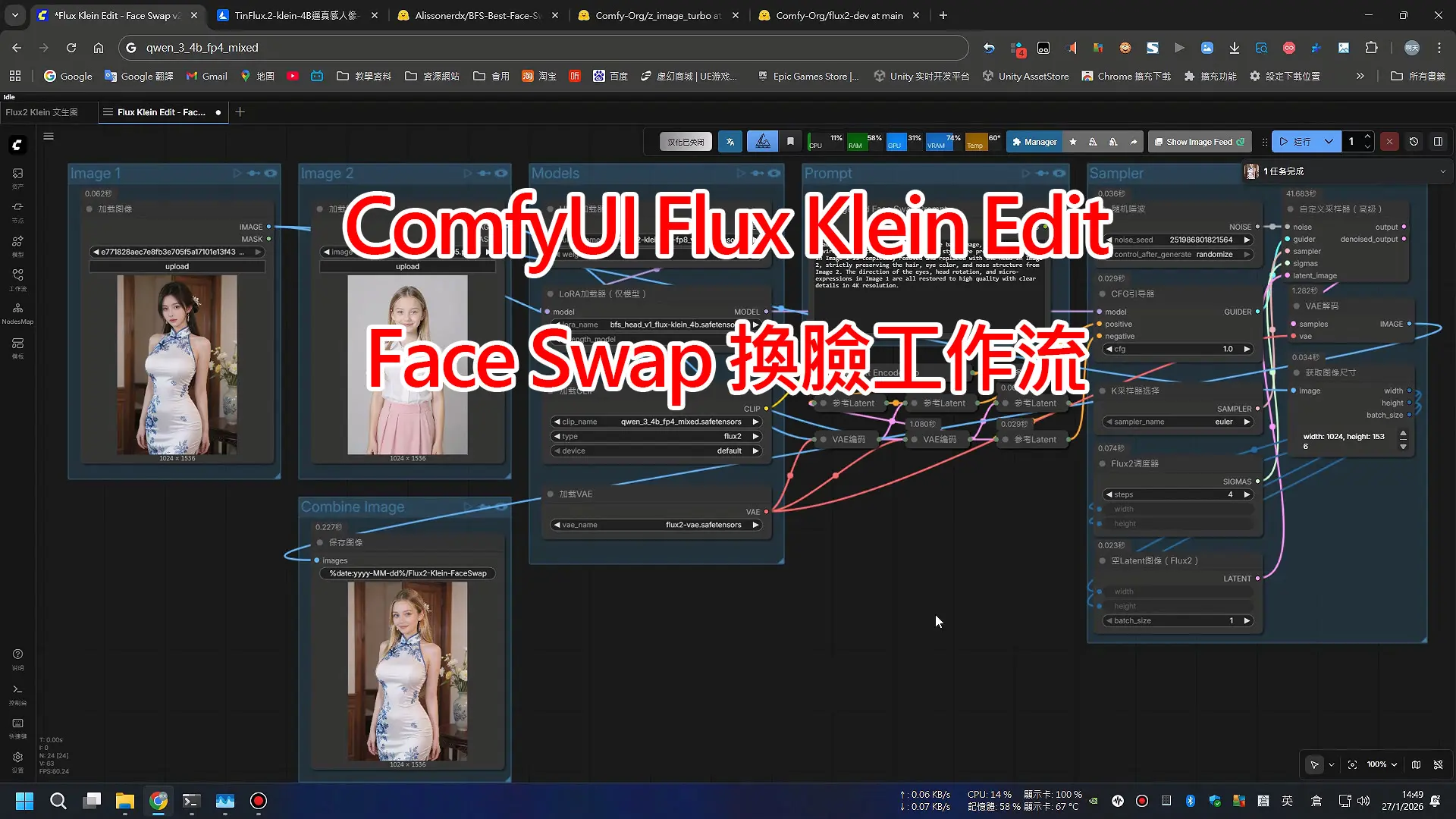1456x819 pixels.
Task: Click the star icon beside Manager
Action: coord(1072,142)
